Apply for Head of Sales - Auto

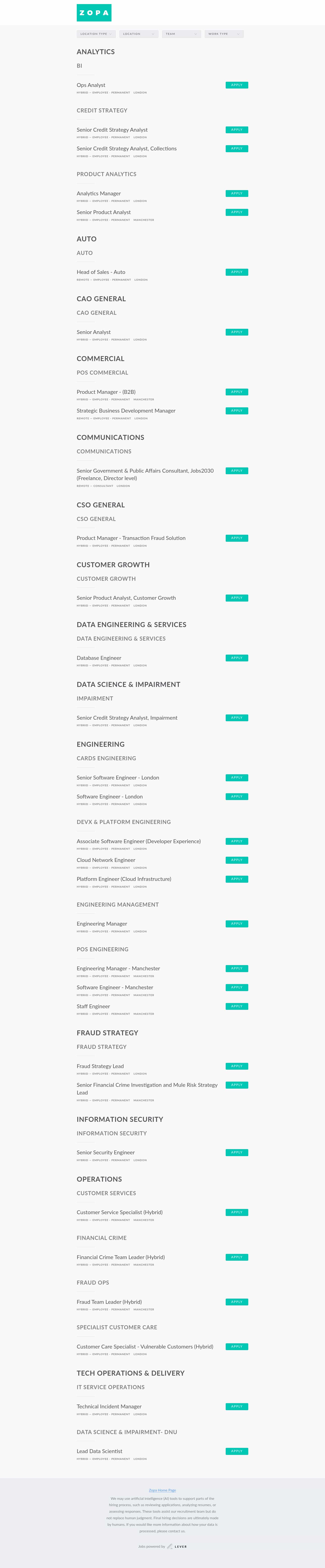pos(237,272)
